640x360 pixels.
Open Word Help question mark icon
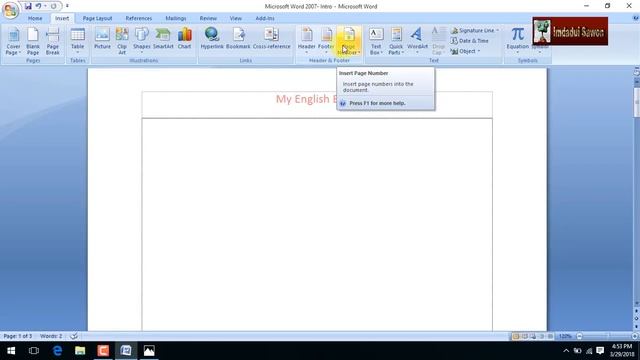(x=636, y=18)
